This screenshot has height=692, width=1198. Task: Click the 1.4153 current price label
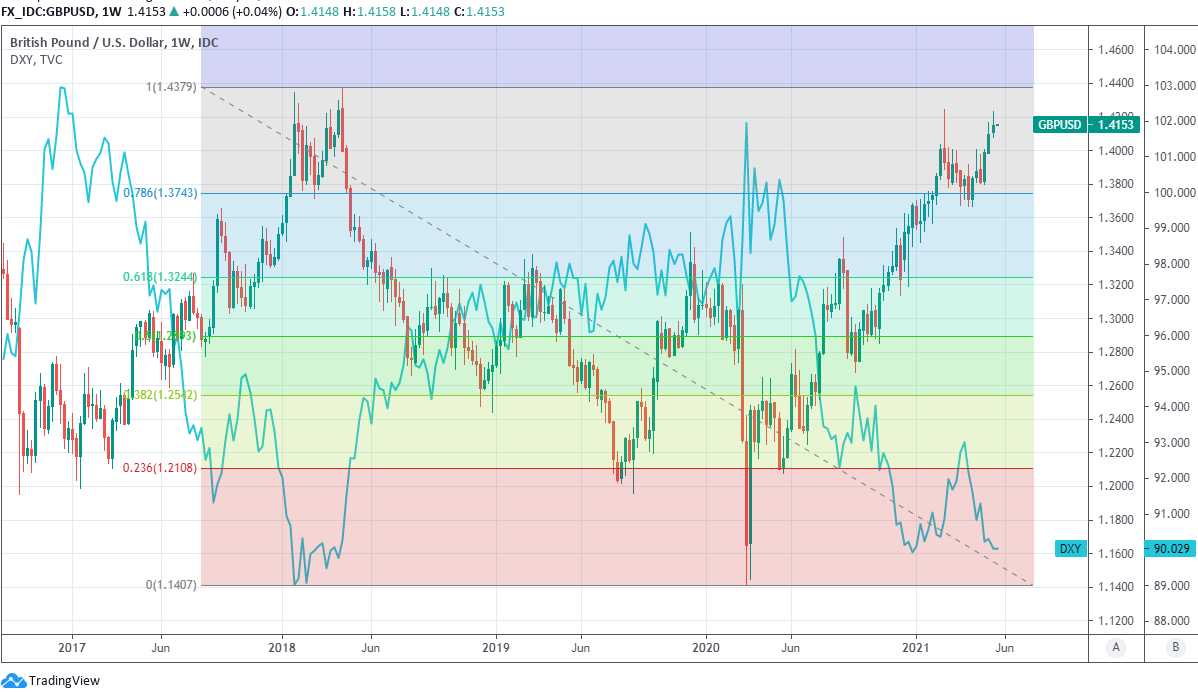click(x=1114, y=125)
